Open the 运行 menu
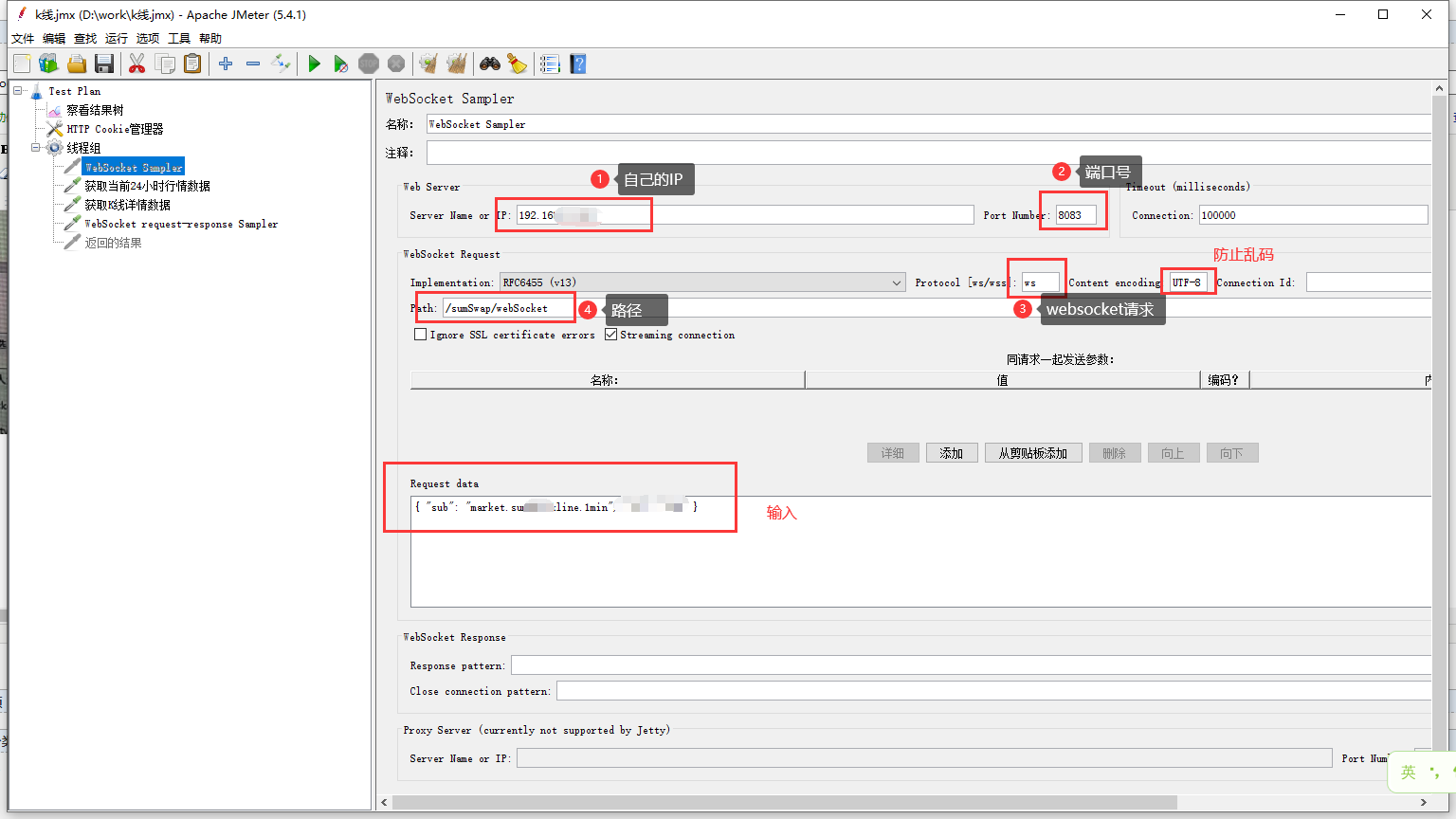Image resolution: width=1456 pixels, height=819 pixels. [x=117, y=39]
